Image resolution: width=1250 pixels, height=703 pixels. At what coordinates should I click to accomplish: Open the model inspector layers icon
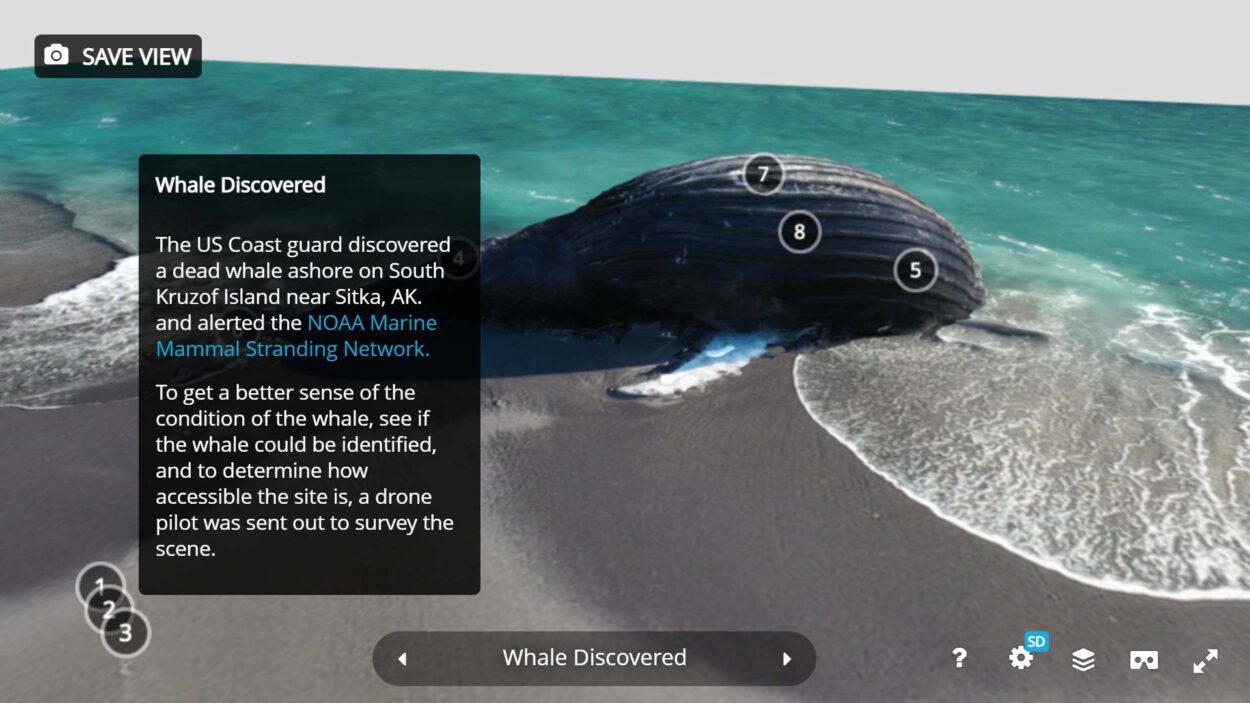(x=1083, y=659)
